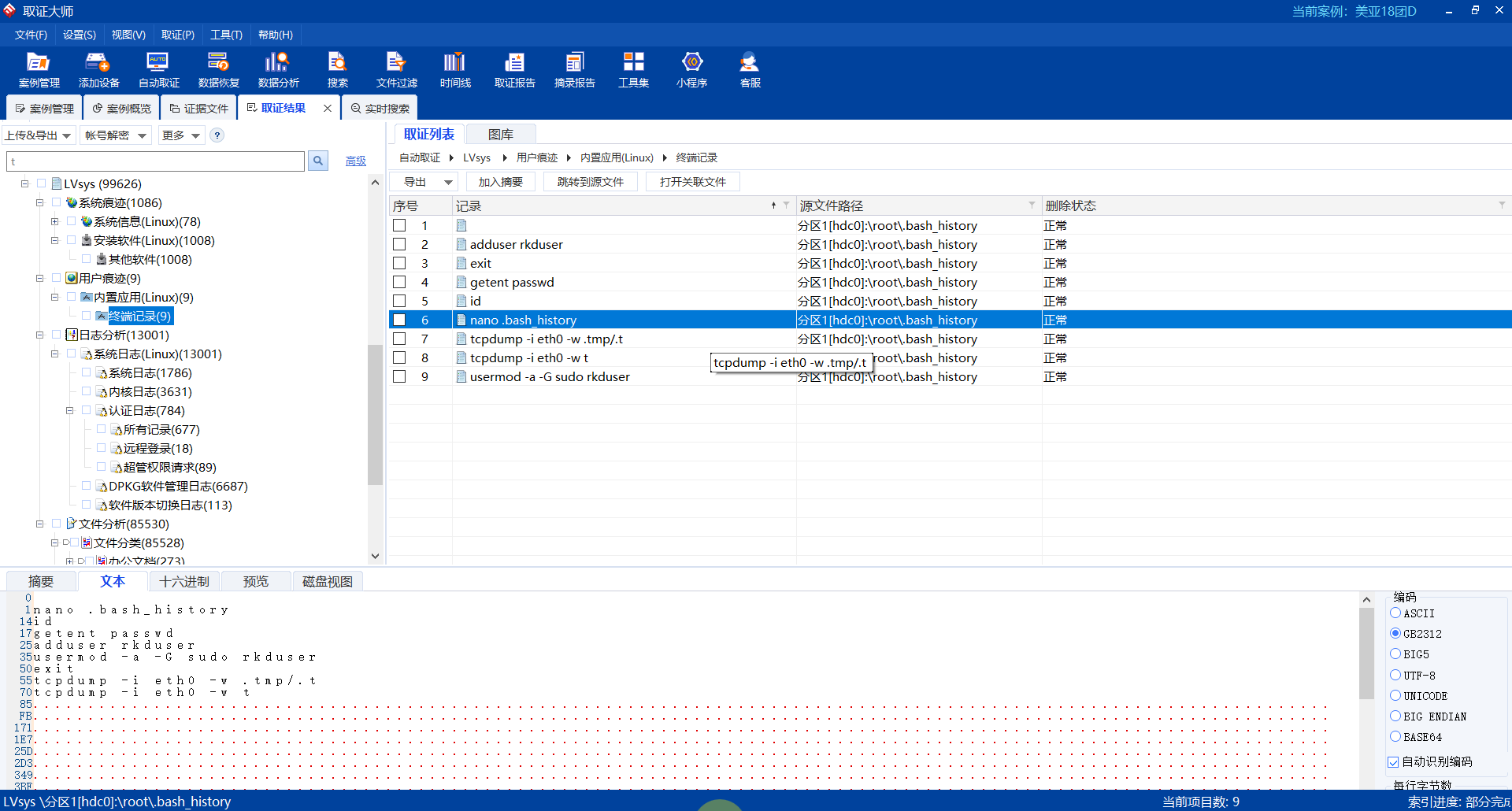
Task: Check the checkbox for row 2 adduser rkduser
Action: [399, 244]
